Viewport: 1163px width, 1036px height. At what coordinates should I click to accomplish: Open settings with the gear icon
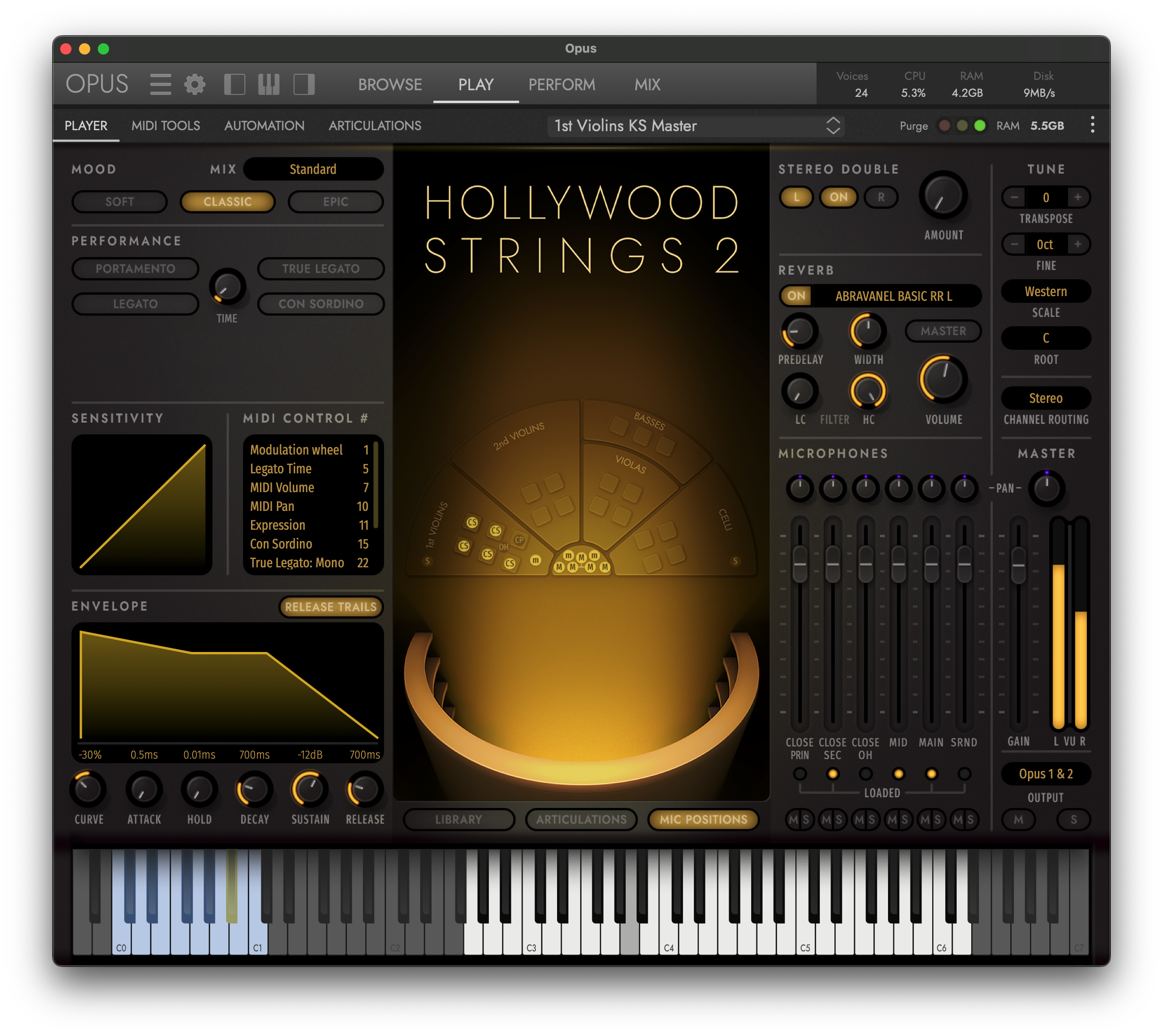point(195,84)
